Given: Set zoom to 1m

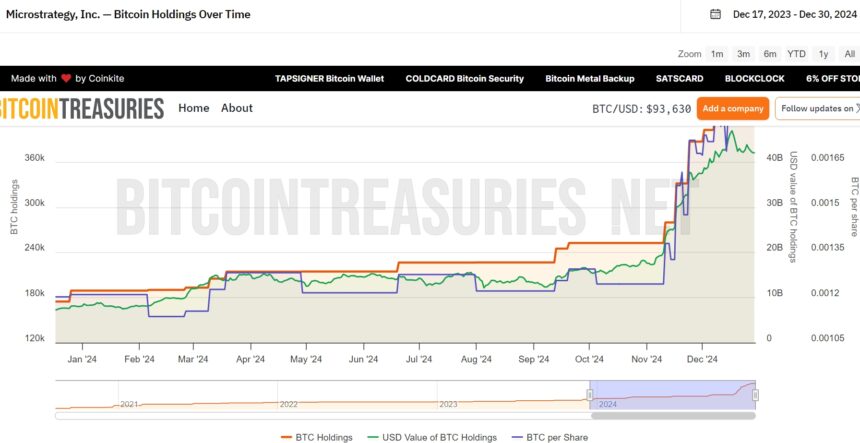Looking at the screenshot, I should (x=717, y=54).
